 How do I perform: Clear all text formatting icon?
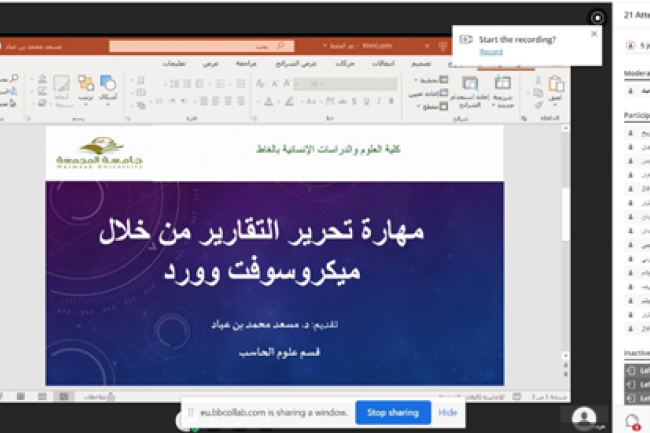pos(260,84)
